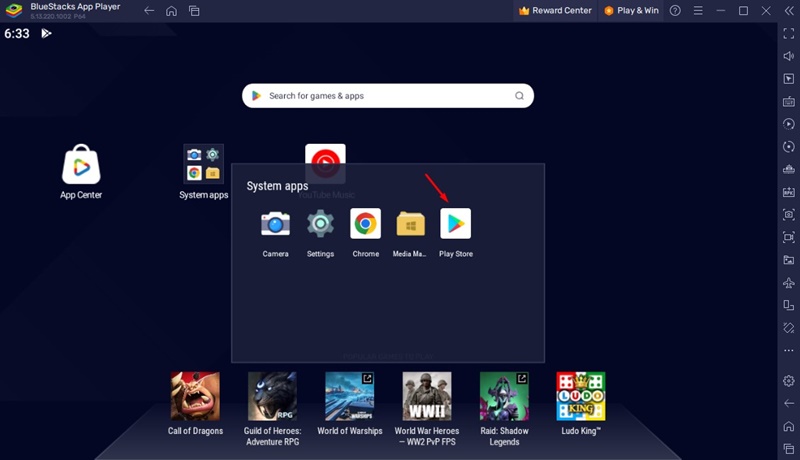The height and width of the screenshot is (460, 800).
Task: Open the recent apps icon in title bar
Action: (x=194, y=11)
